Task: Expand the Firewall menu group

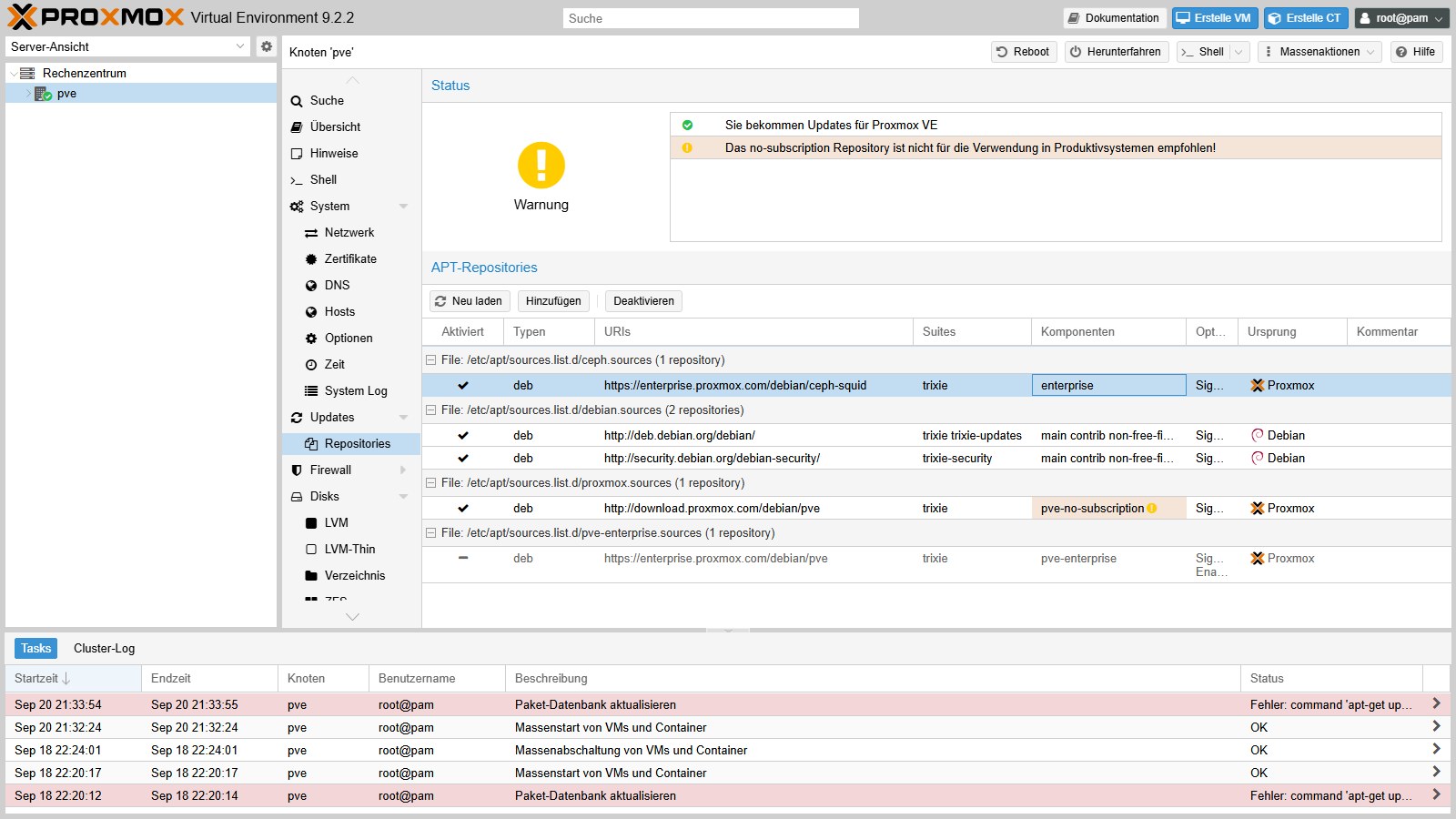Action: pos(403,470)
